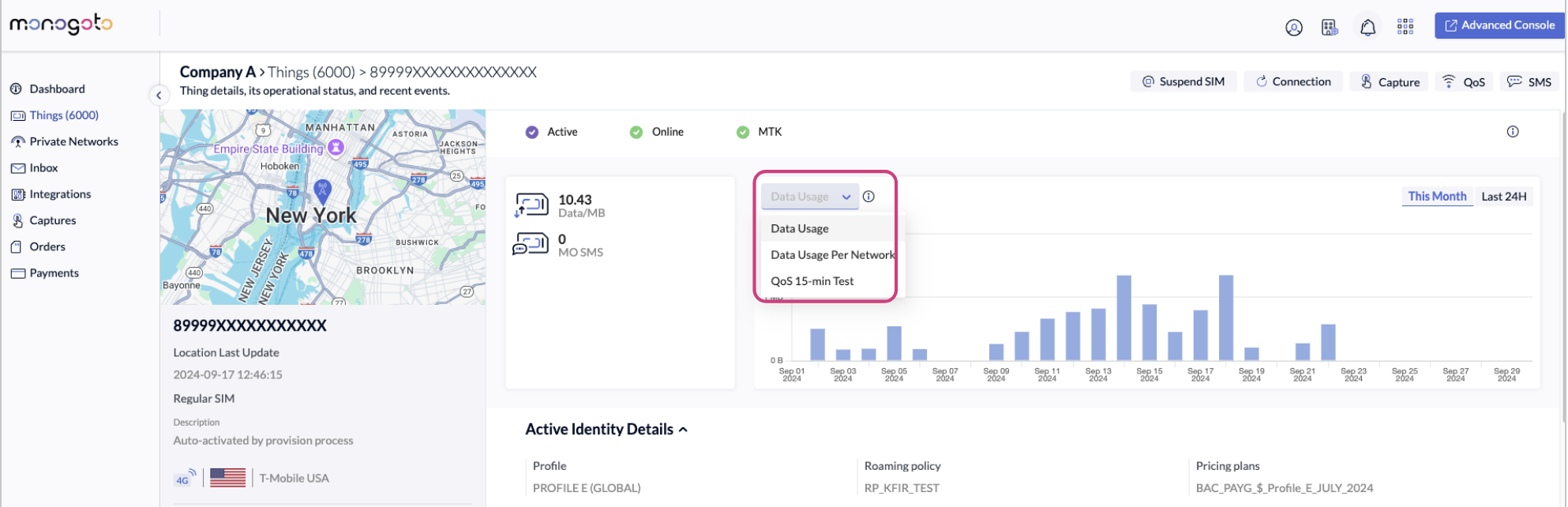Screen dimensions: 1568x507
Task: Open Private Networks in sidebar
Action: pos(73,142)
